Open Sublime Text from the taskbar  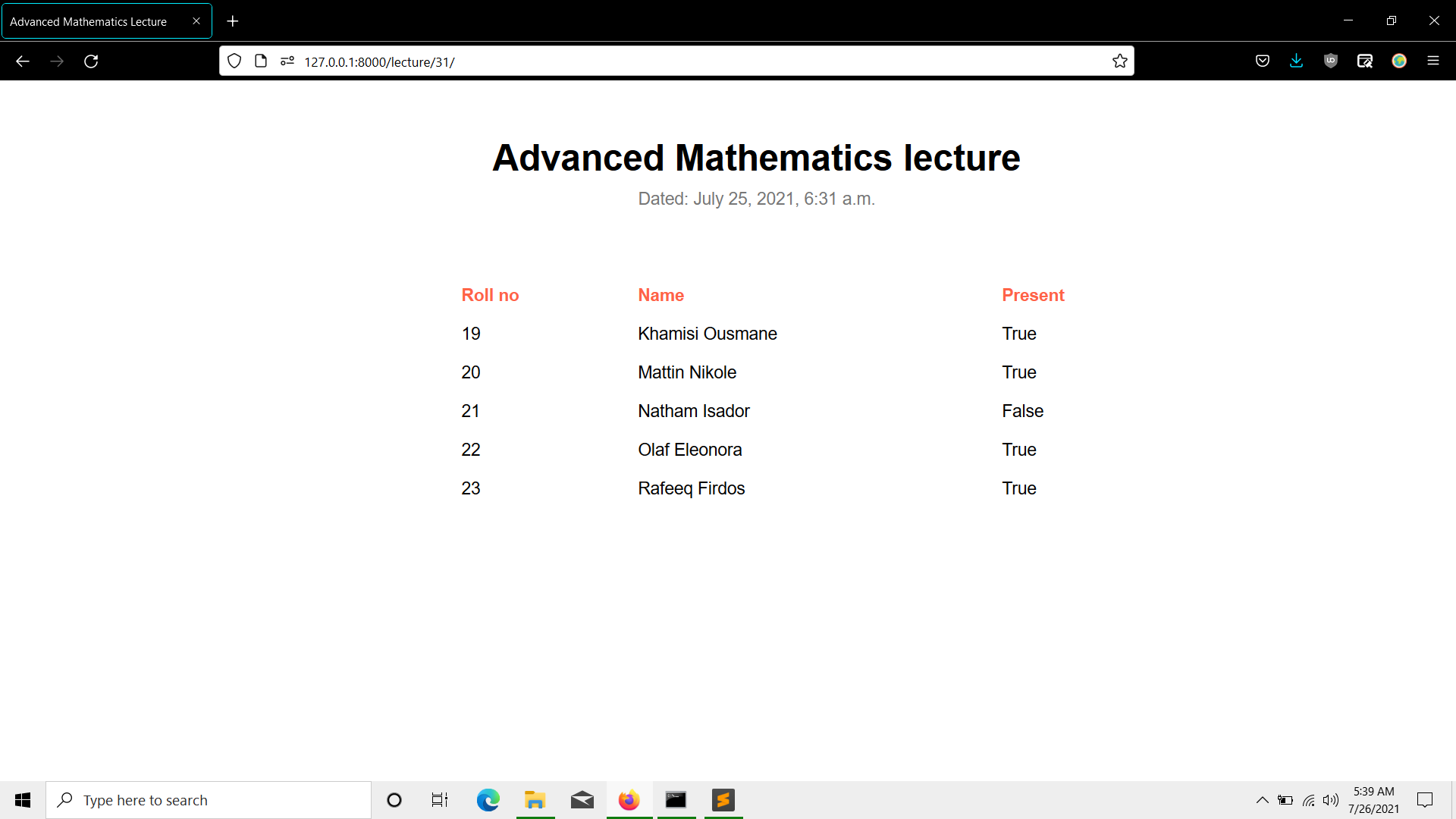723,800
